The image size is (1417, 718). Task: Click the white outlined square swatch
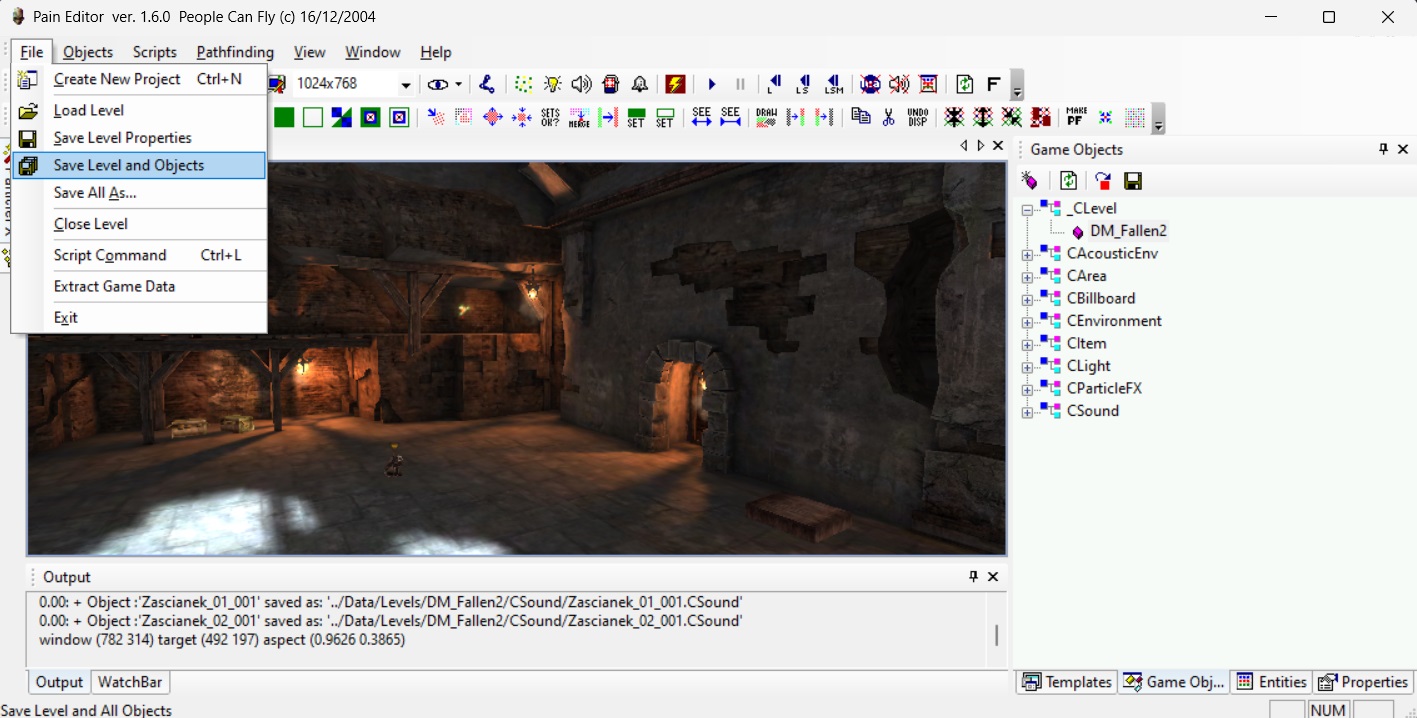pos(313,117)
